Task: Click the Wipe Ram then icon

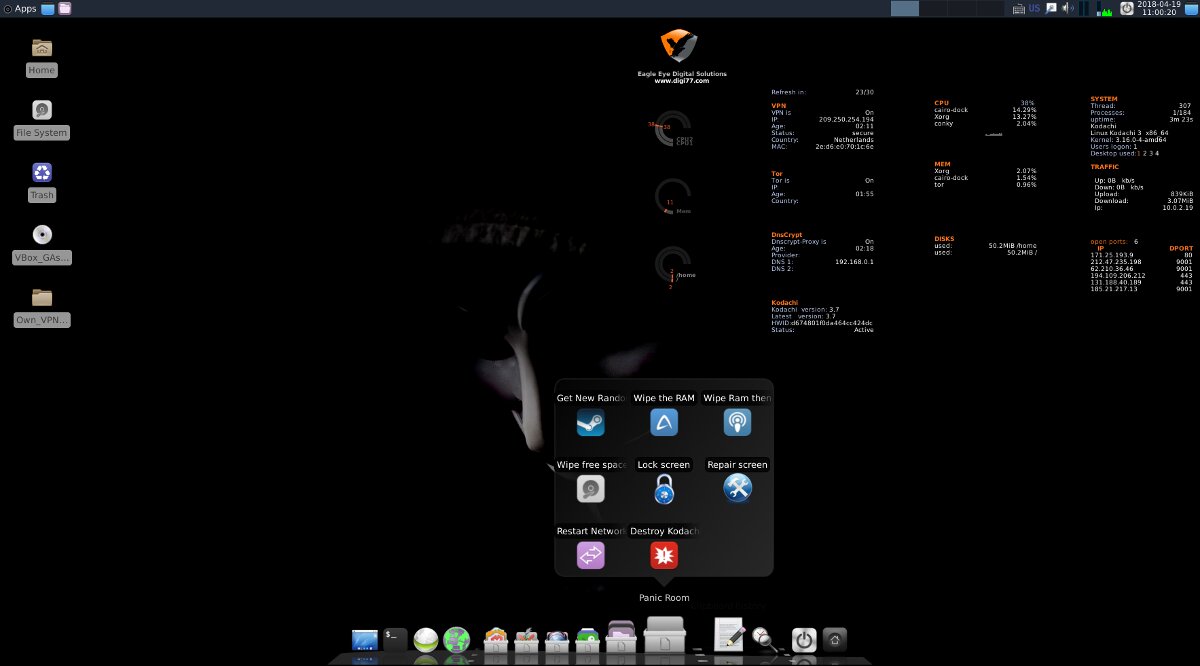Action: coord(737,422)
